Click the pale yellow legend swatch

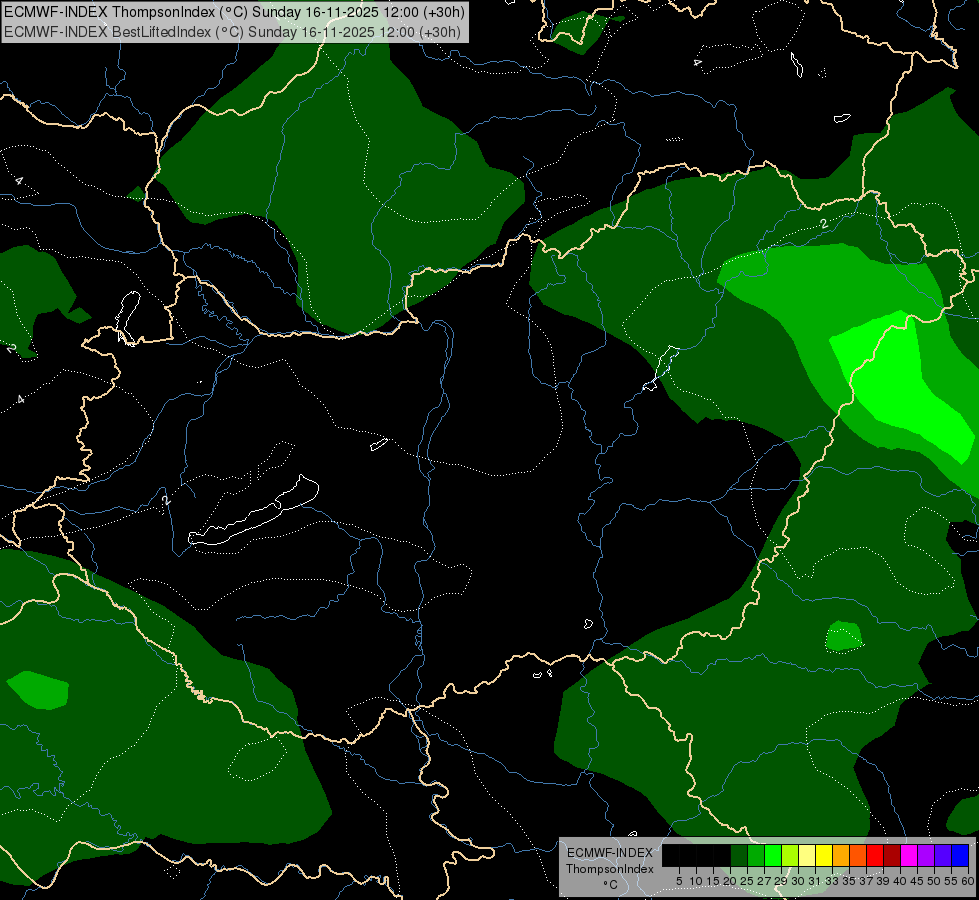tap(806, 855)
